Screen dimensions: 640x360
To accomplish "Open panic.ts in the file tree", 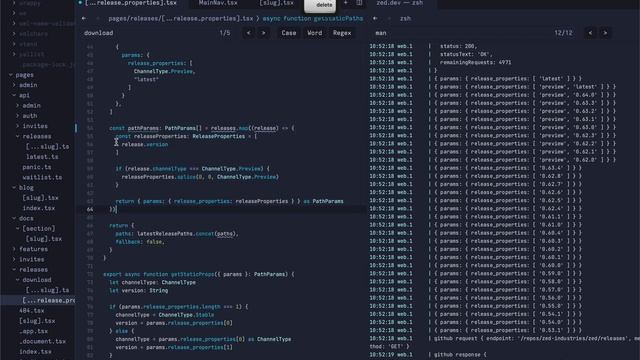I will point(37,167).
